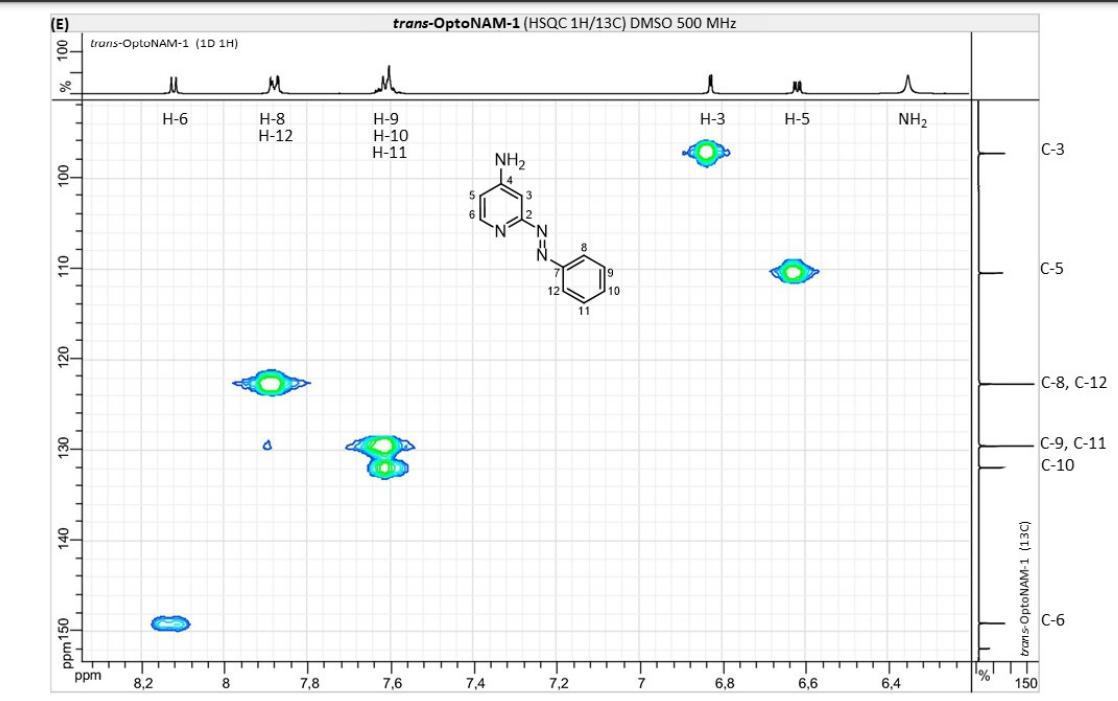This screenshot has width=1118, height=701.
Task: Click the H-3 proton assignment label
Action: tap(712, 119)
